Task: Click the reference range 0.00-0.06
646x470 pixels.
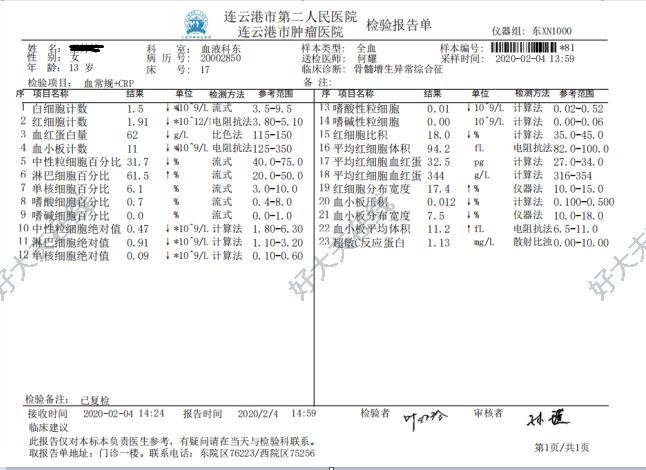Action: pyautogui.click(x=578, y=122)
